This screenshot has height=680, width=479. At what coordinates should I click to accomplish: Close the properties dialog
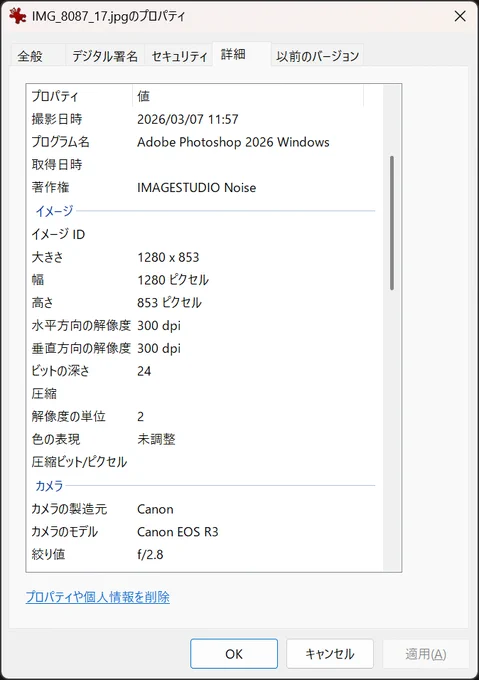tap(459, 16)
